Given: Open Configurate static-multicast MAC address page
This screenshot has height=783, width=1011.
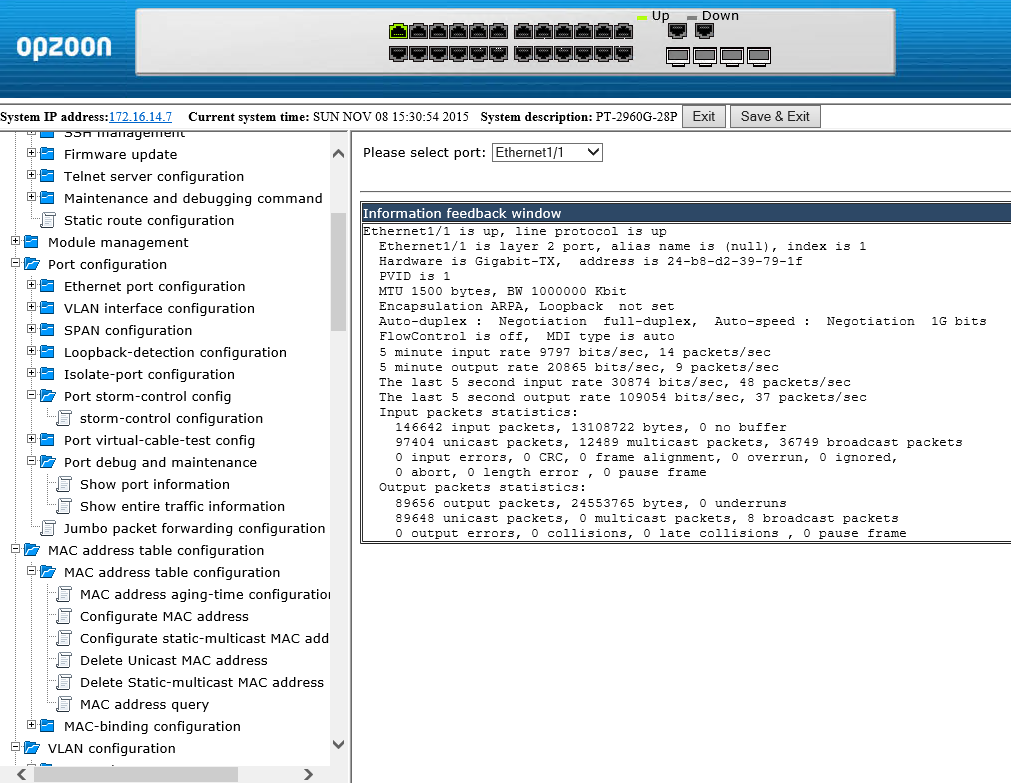Looking at the screenshot, I should 204,639.
